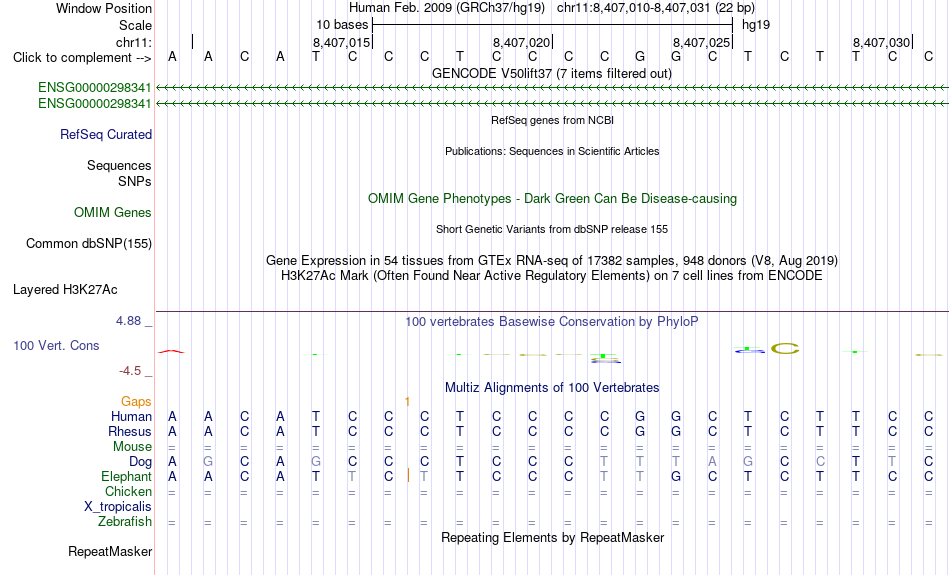Open the GTEx Gene Expression in 54 tissues title

[552, 261]
